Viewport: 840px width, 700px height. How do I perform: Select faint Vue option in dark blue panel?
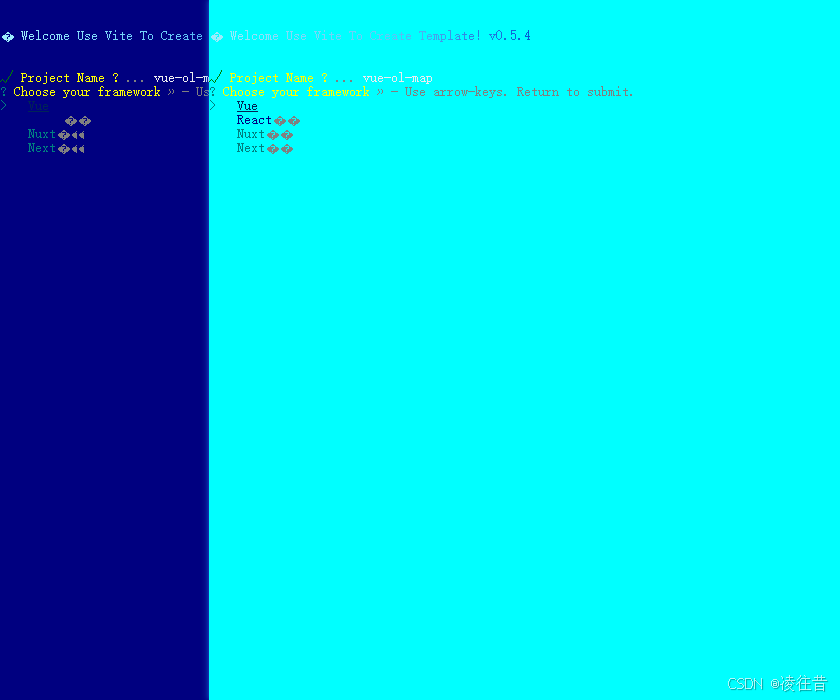pos(38,106)
